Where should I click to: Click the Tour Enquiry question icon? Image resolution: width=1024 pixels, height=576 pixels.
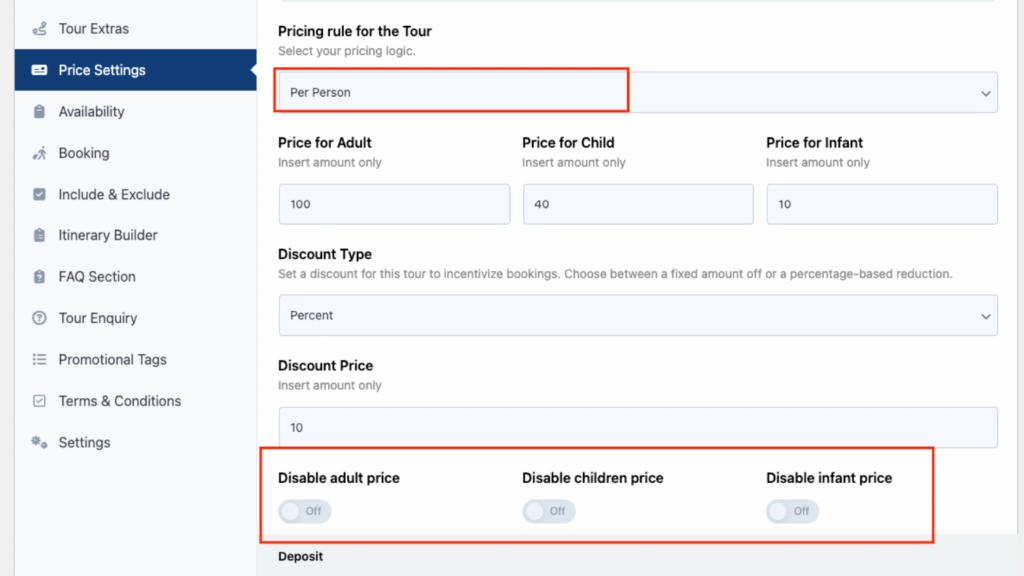click(x=39, y=318)
